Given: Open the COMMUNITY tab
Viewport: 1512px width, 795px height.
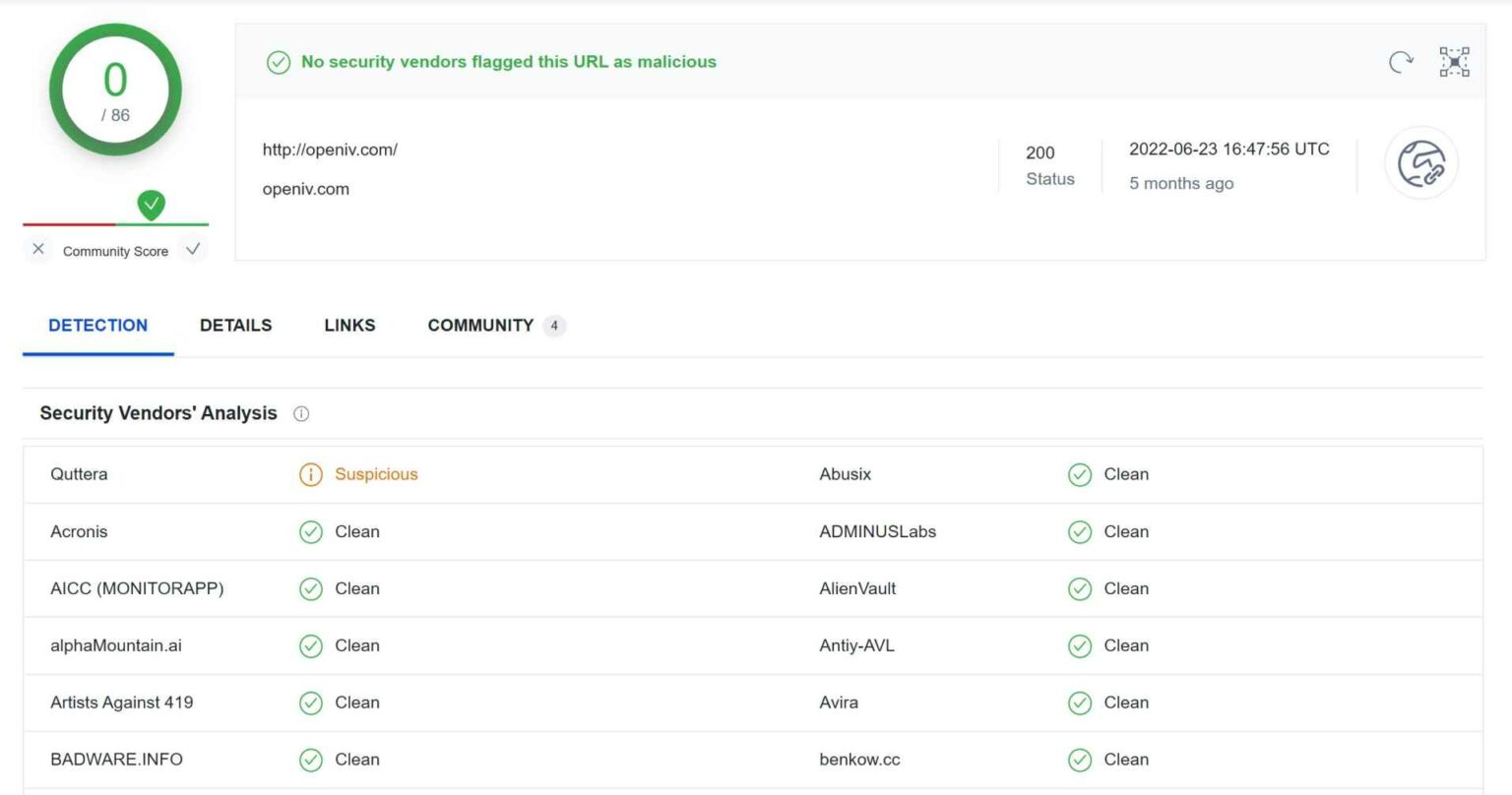Looking at the screenshot, I should [480, 326].
